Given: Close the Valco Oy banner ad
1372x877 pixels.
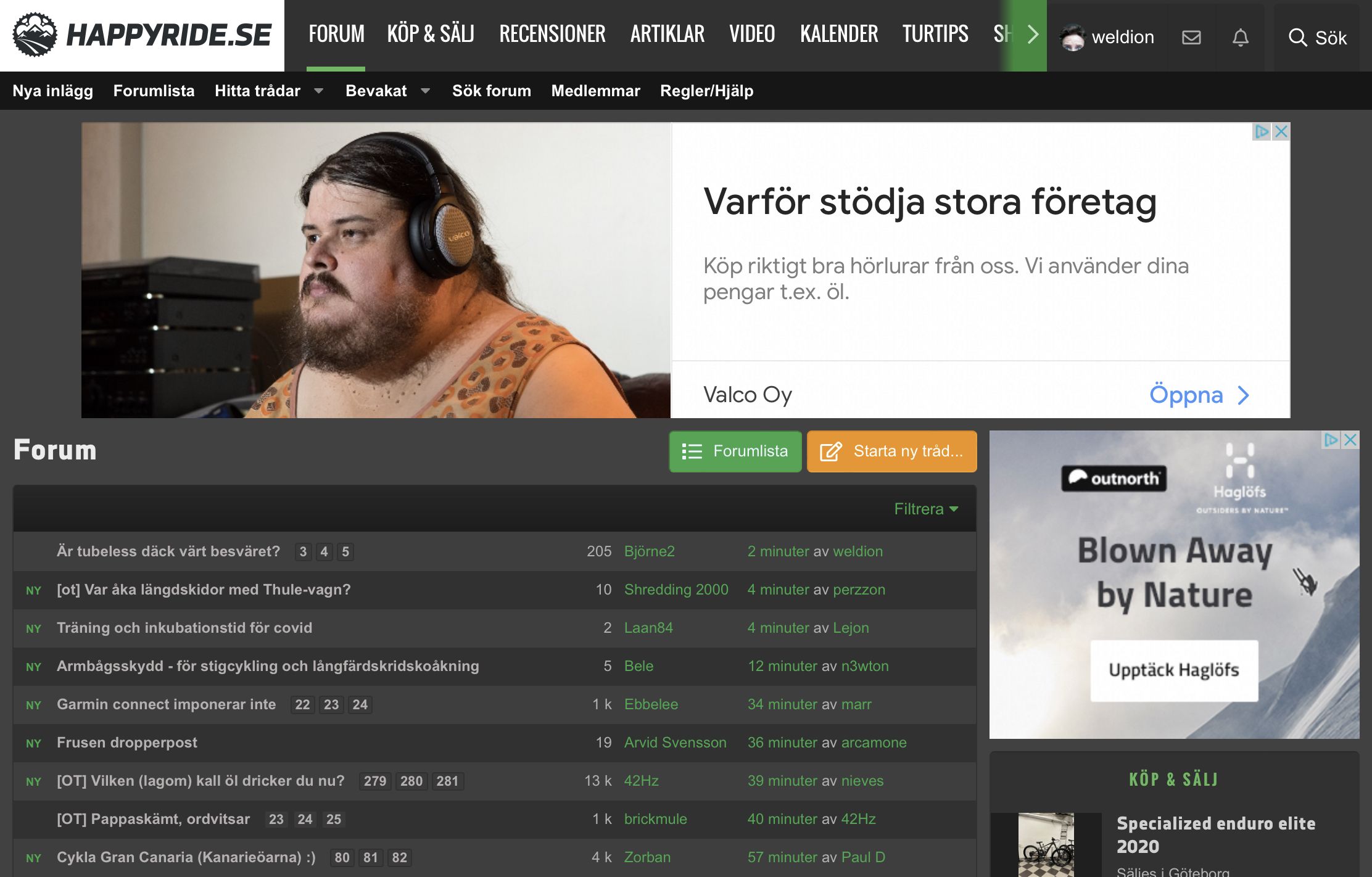Looking at the screenshot, I should tap(1281, 131).
